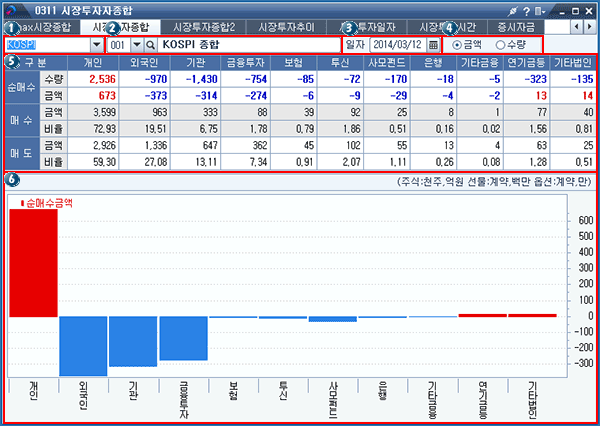Expand the KOSPI market dropdown

point(97,45)
